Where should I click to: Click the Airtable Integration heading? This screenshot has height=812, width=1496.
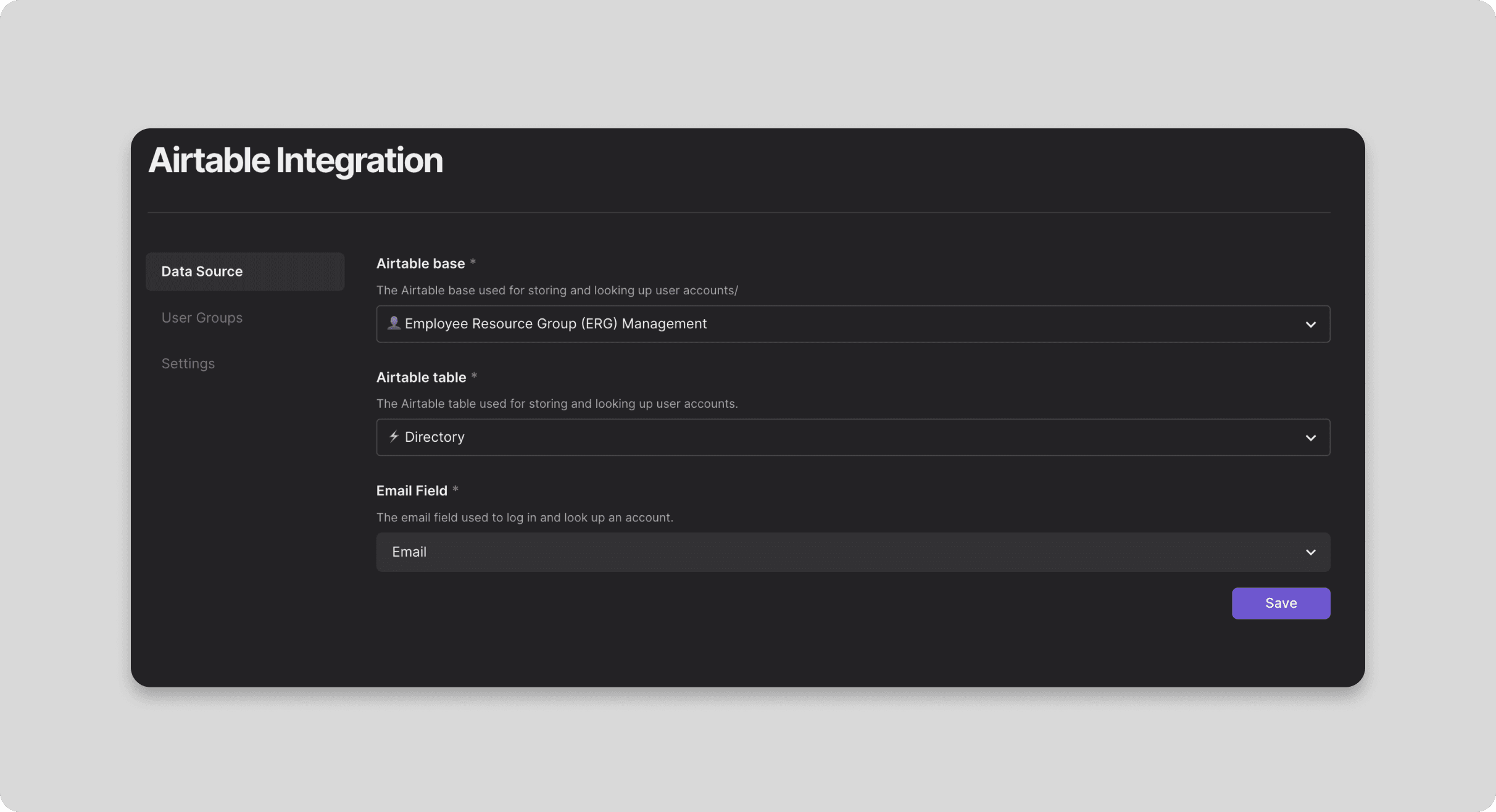tap(296, 160)
